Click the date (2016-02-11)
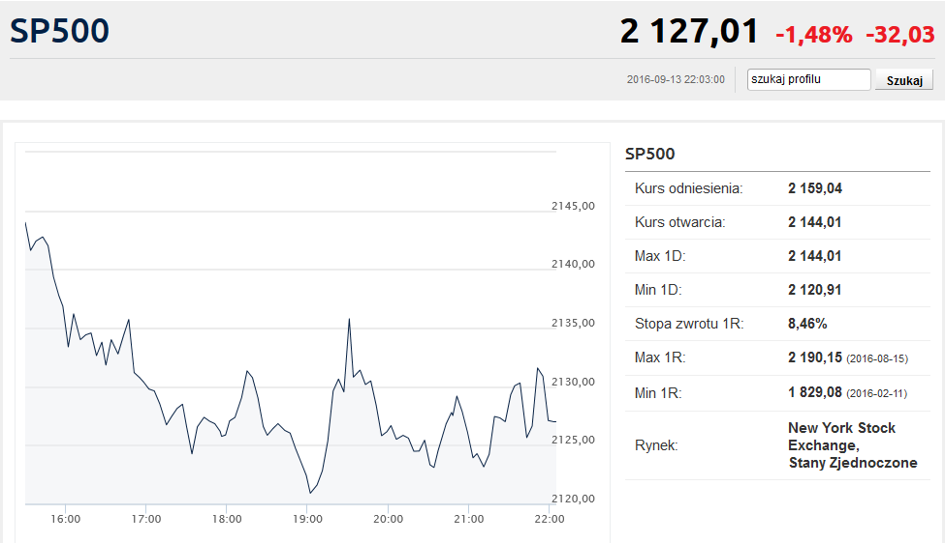This screenshot has height=543, width=945. (876, 394)
